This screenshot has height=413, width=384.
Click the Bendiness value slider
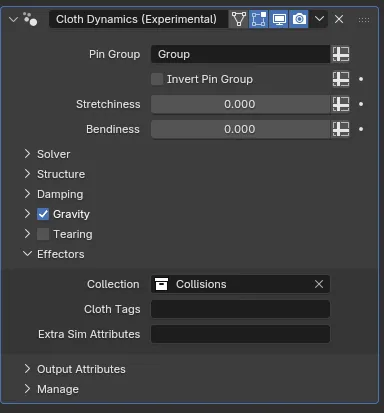click(x=240, y=129)
